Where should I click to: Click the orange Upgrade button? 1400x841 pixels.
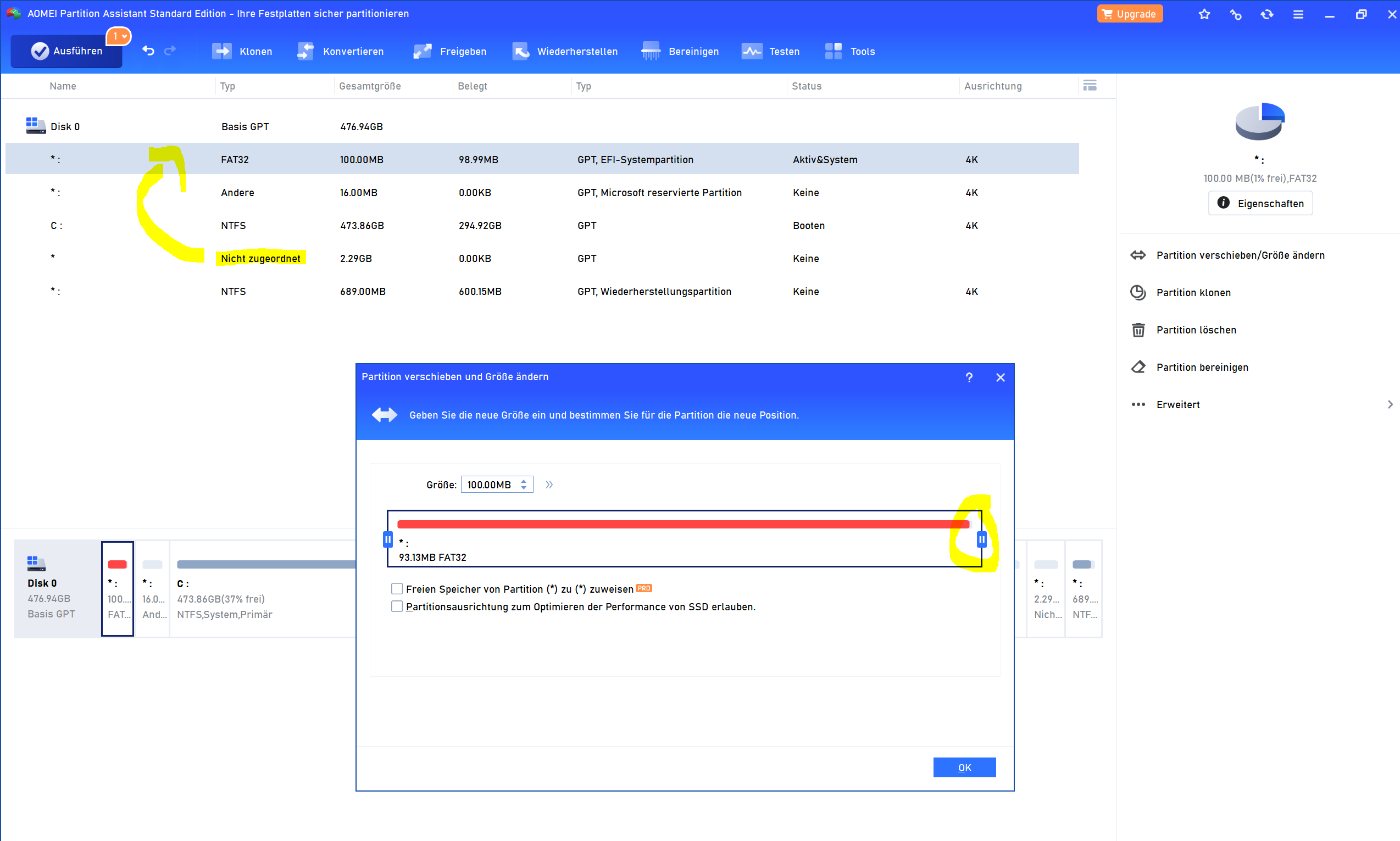(x=1129, y=14)
